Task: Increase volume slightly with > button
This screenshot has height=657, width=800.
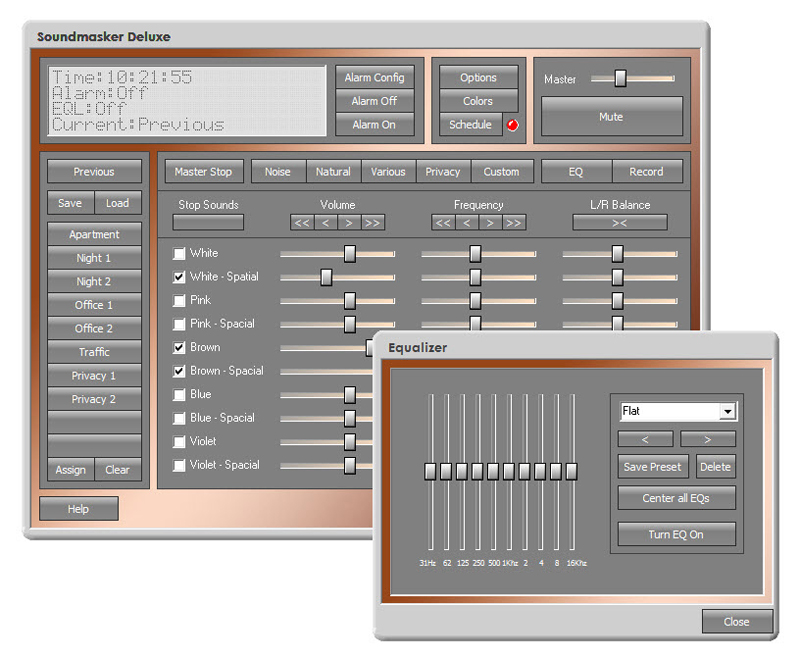Action: pos(349,223)
